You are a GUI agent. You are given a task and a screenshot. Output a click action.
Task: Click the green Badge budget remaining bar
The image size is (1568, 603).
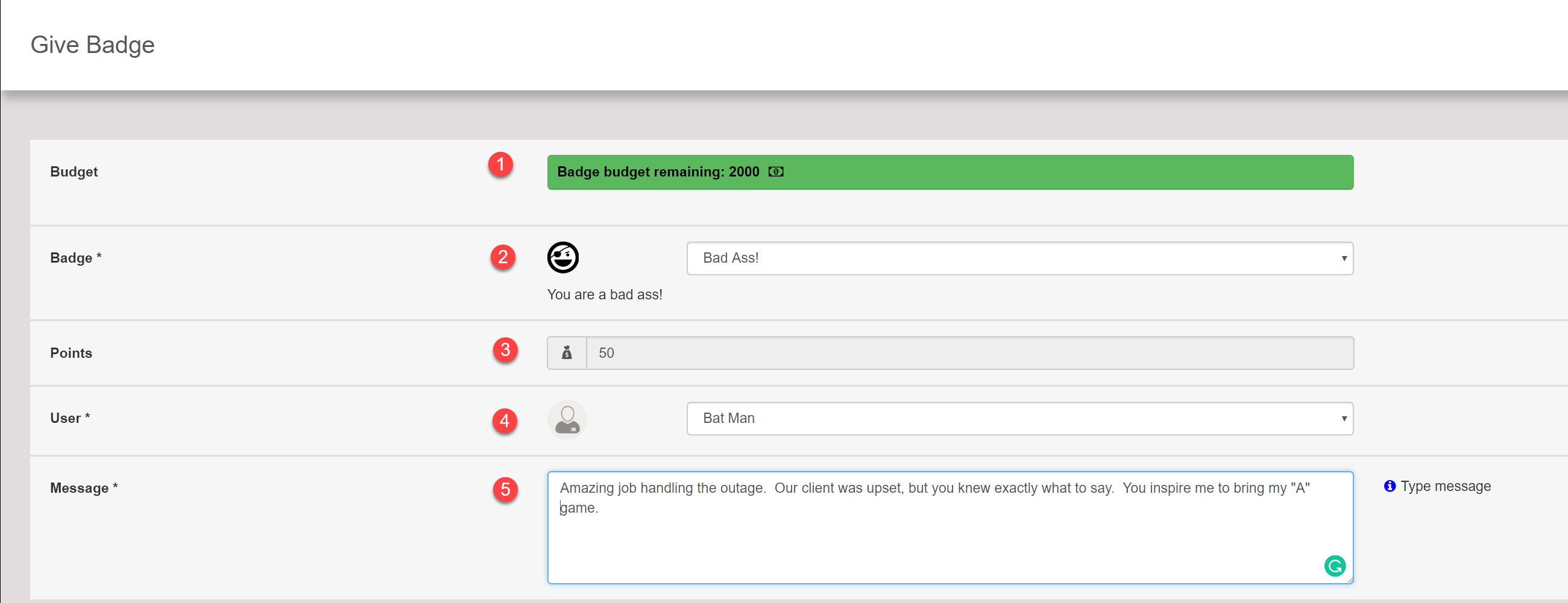click(950, 172)
